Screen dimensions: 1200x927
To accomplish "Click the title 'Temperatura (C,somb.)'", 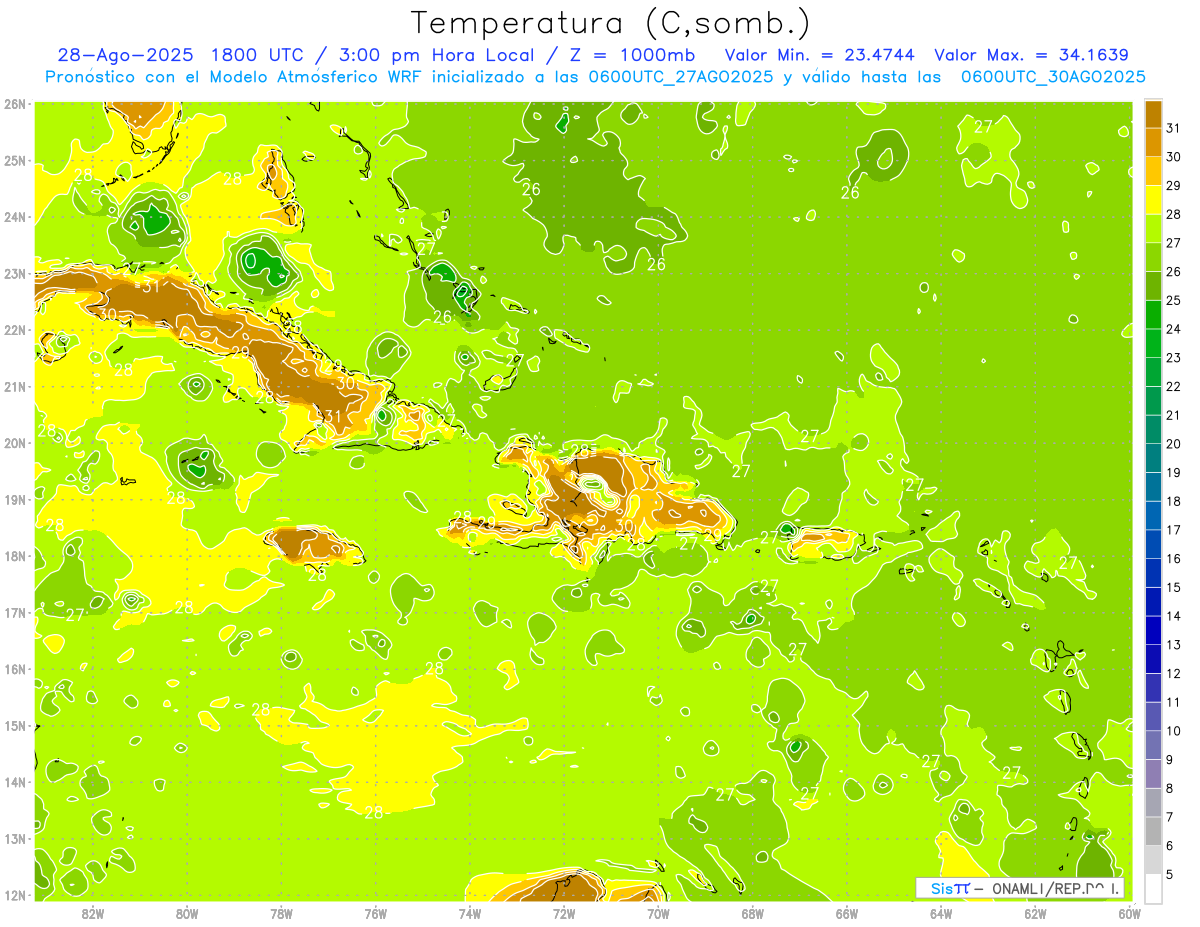I will point(611,23).
